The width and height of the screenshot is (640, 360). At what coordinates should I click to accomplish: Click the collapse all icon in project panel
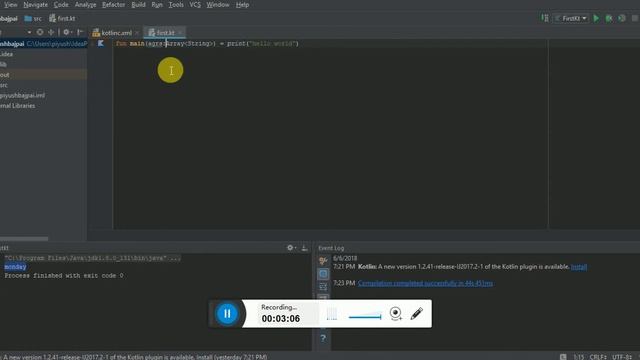51,32
